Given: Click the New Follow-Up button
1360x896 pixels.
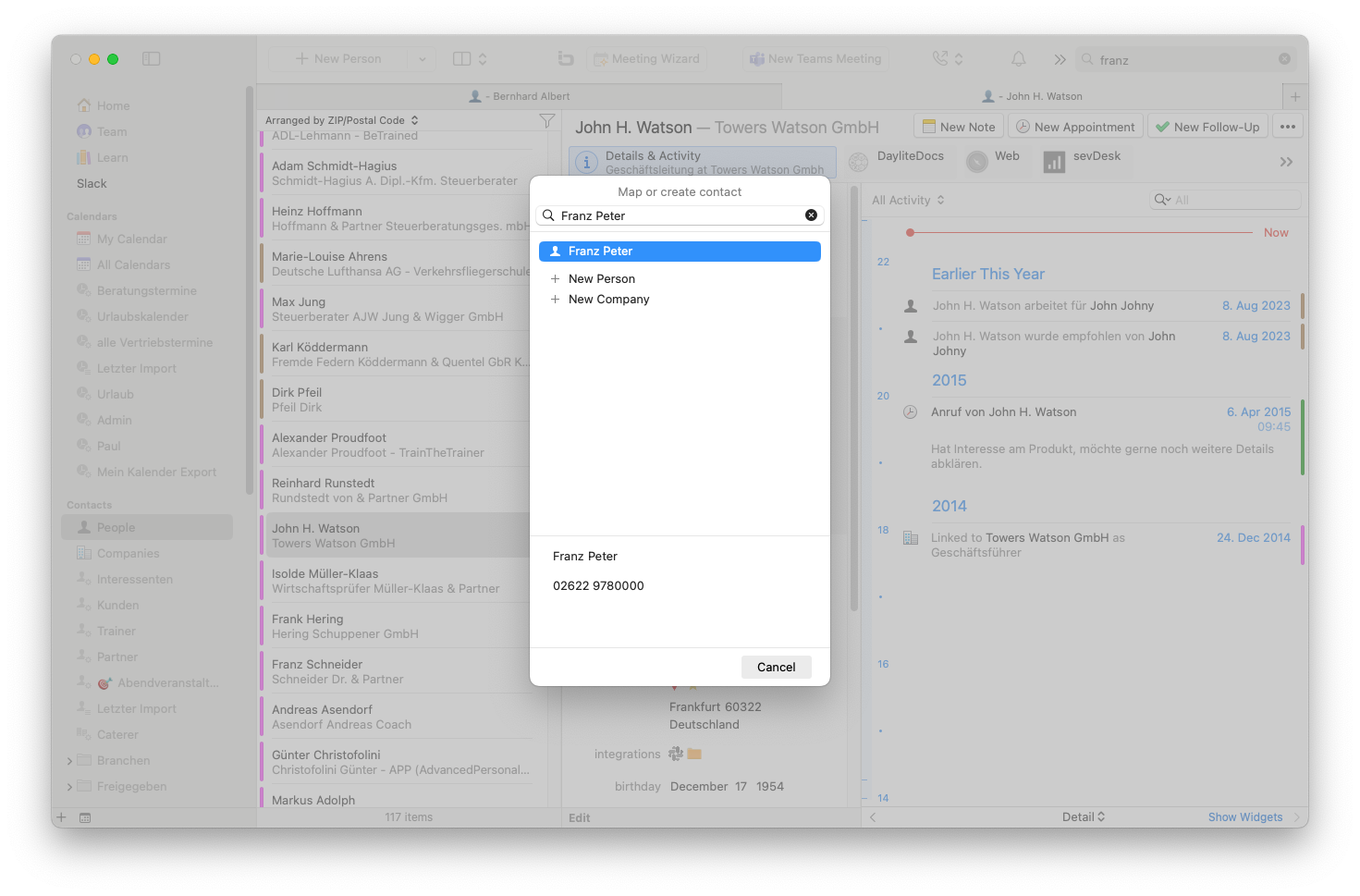Looking at the screenshot, I should tap(1207, 127).
